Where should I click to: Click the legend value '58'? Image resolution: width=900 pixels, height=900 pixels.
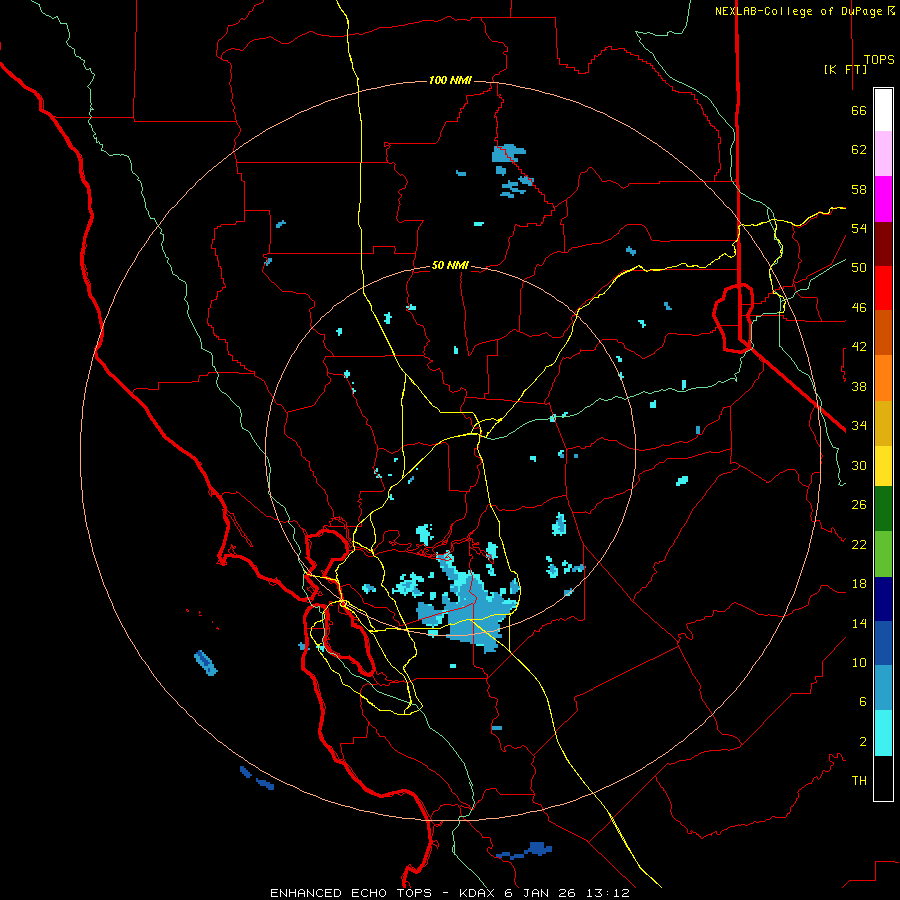coord(859,189)
